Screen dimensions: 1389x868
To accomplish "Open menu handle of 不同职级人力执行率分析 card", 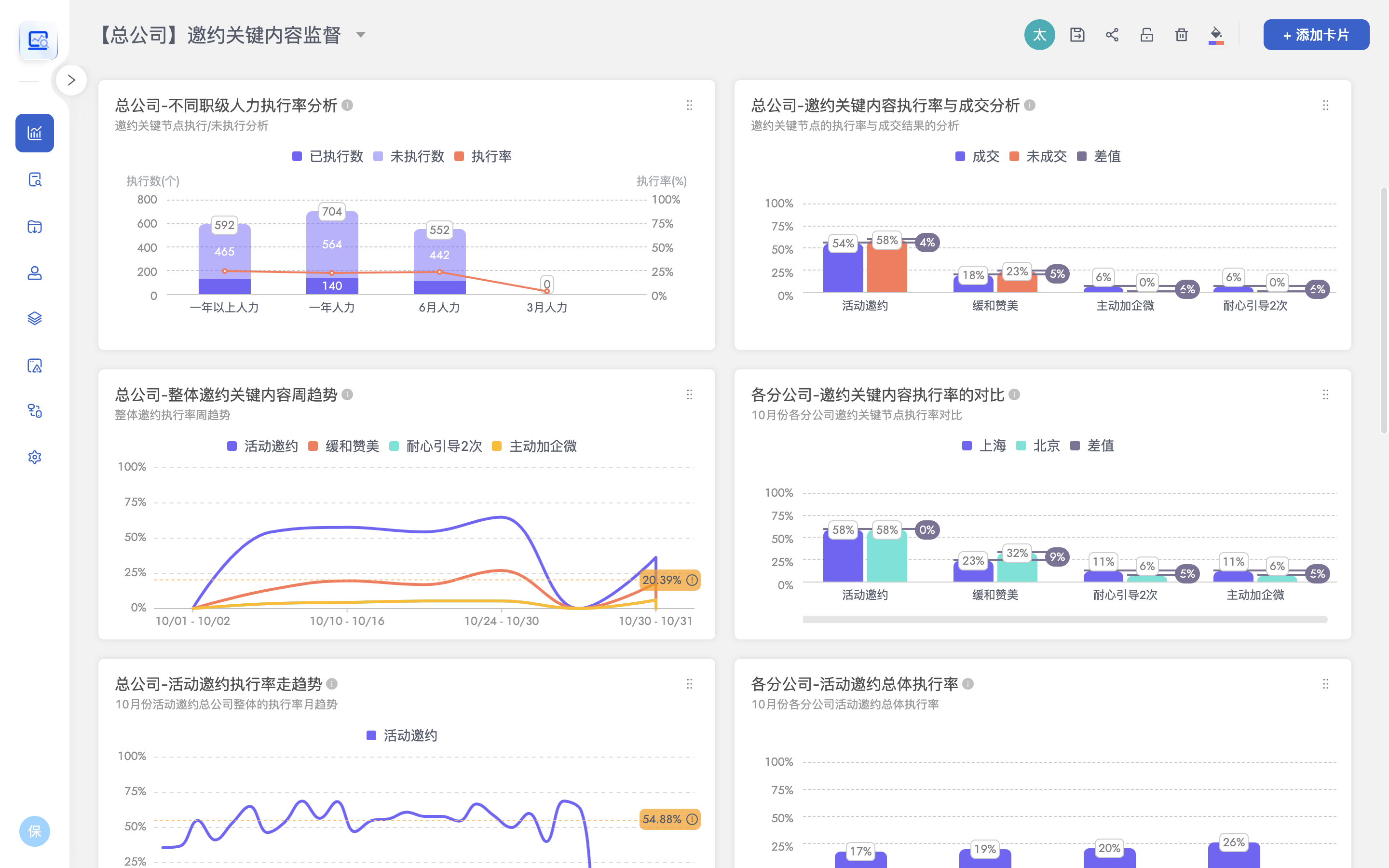I will pyautogui.click(x=689, y=105).
